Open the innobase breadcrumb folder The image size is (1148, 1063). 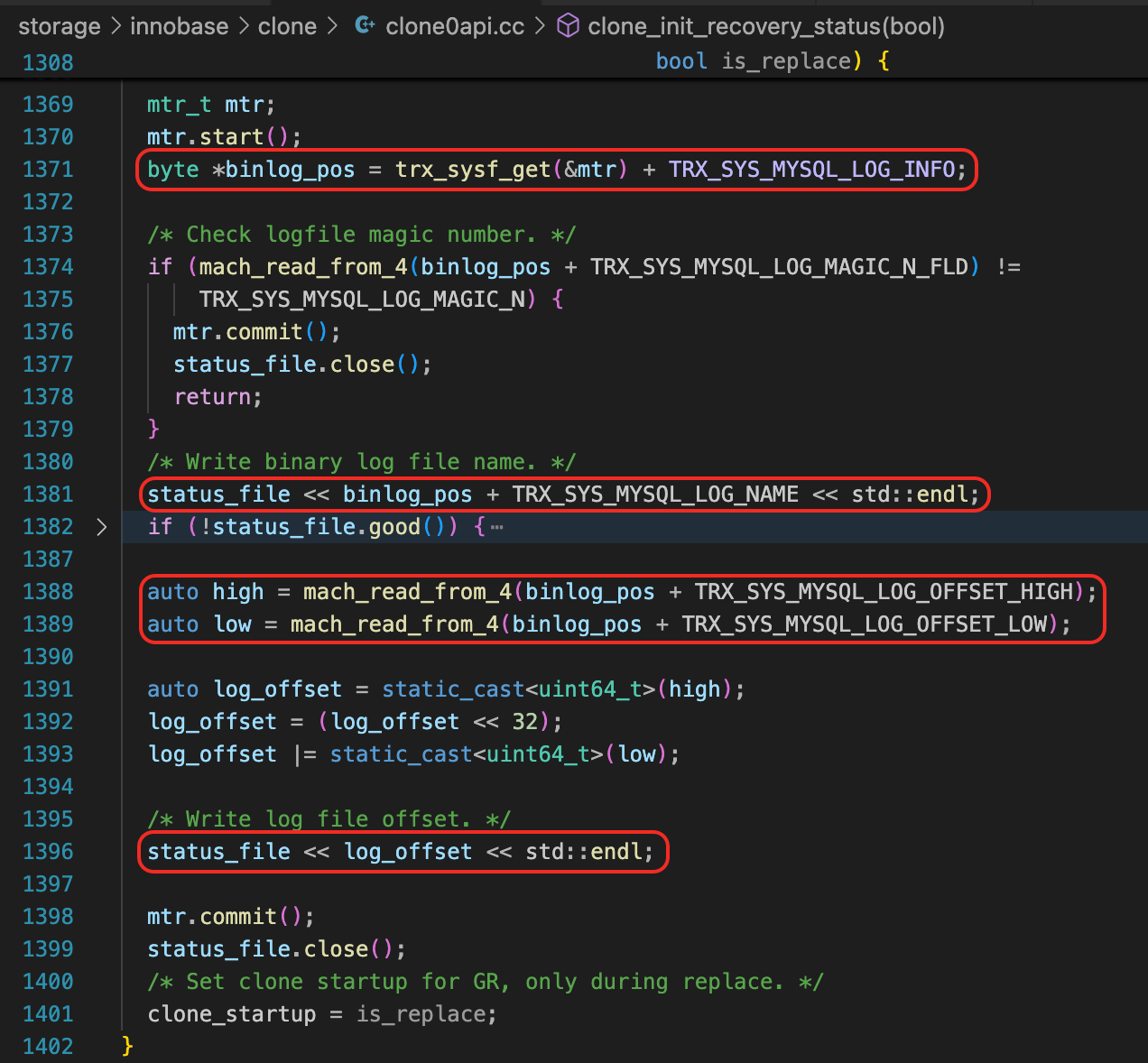coord(179,26)
